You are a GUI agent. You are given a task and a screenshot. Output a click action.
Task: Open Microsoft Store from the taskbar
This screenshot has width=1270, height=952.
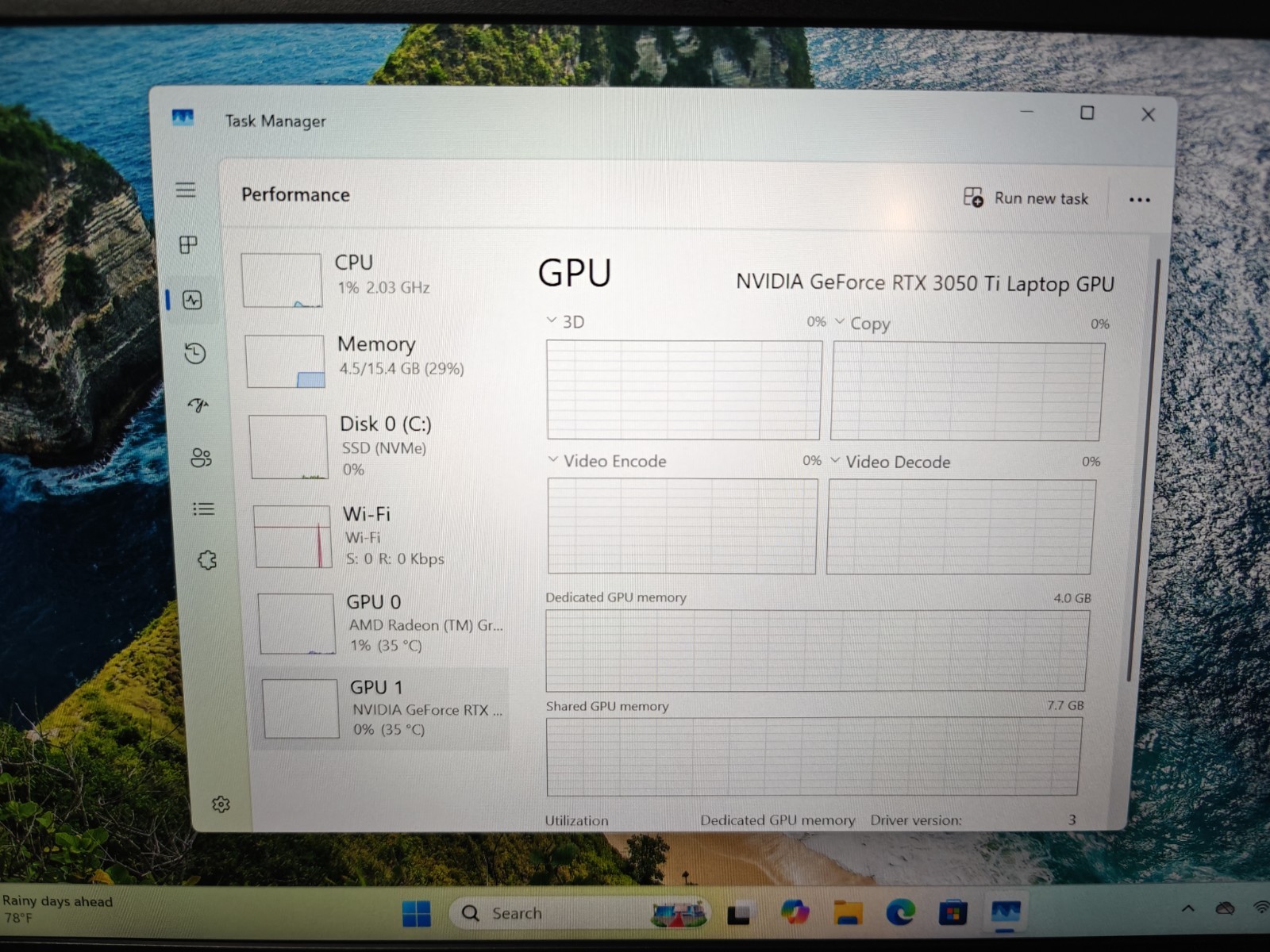point(952,913)
